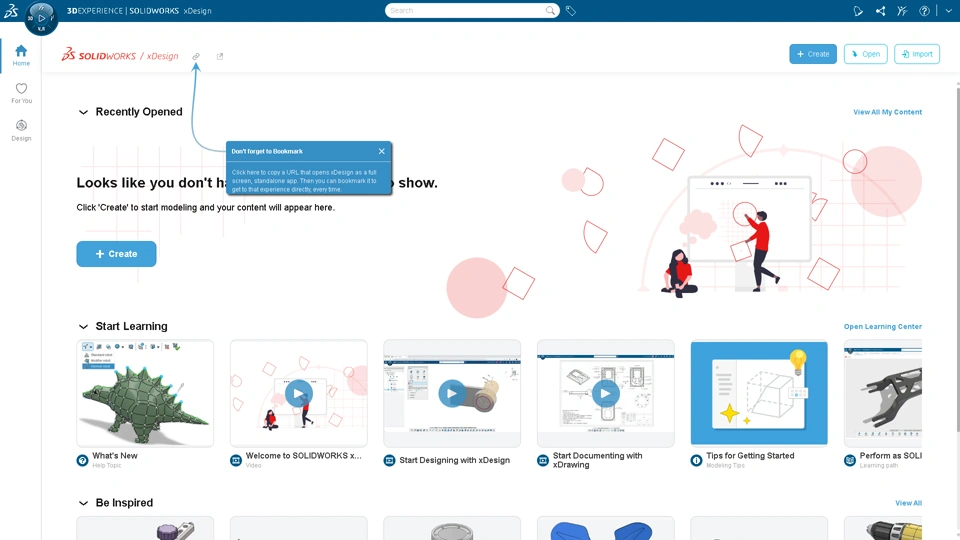Screen dimensions: 960x540
Task: Click the learning path icon beside Perform as SOLI
Action: (850, 460)
